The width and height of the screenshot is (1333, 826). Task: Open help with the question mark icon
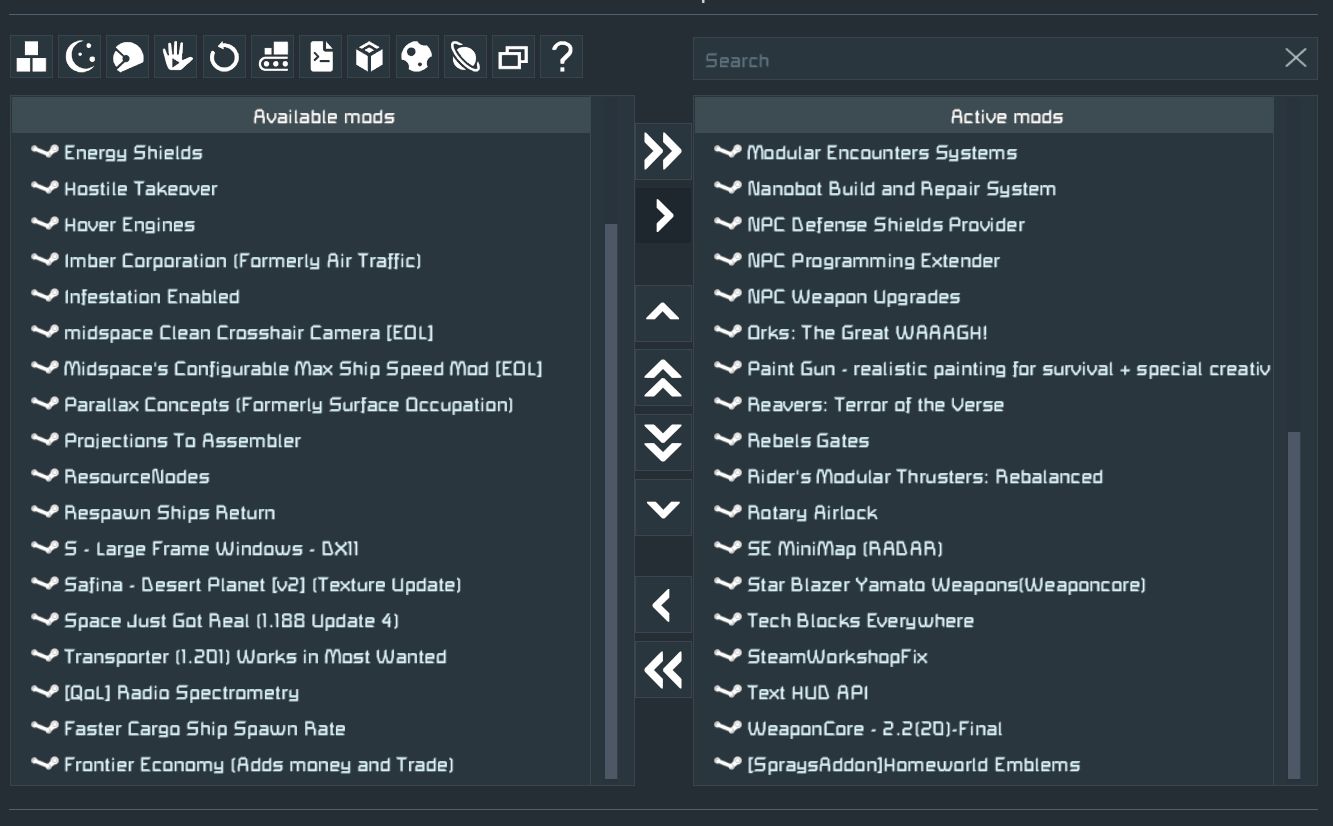[x=562, y=57]
